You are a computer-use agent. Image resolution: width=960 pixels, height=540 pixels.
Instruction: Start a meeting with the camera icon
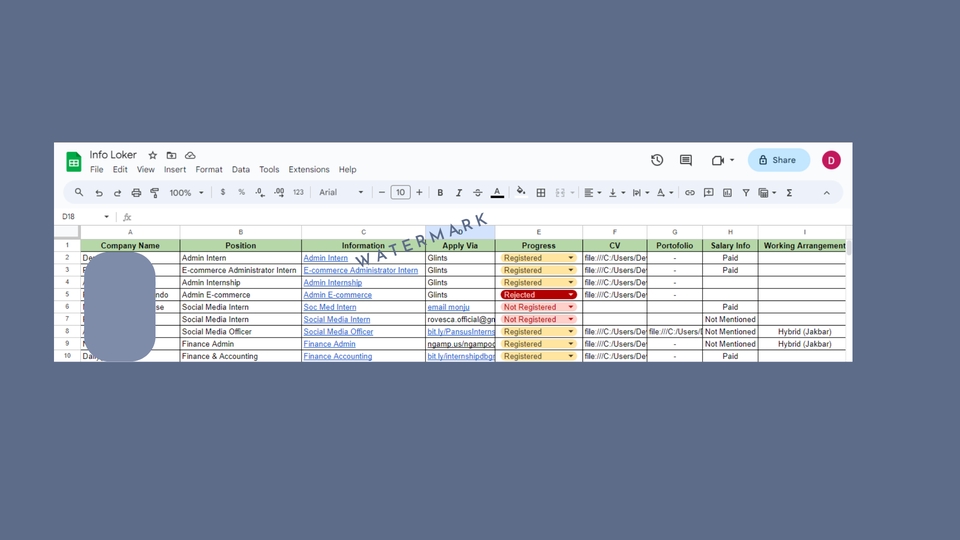click(718, 160)
